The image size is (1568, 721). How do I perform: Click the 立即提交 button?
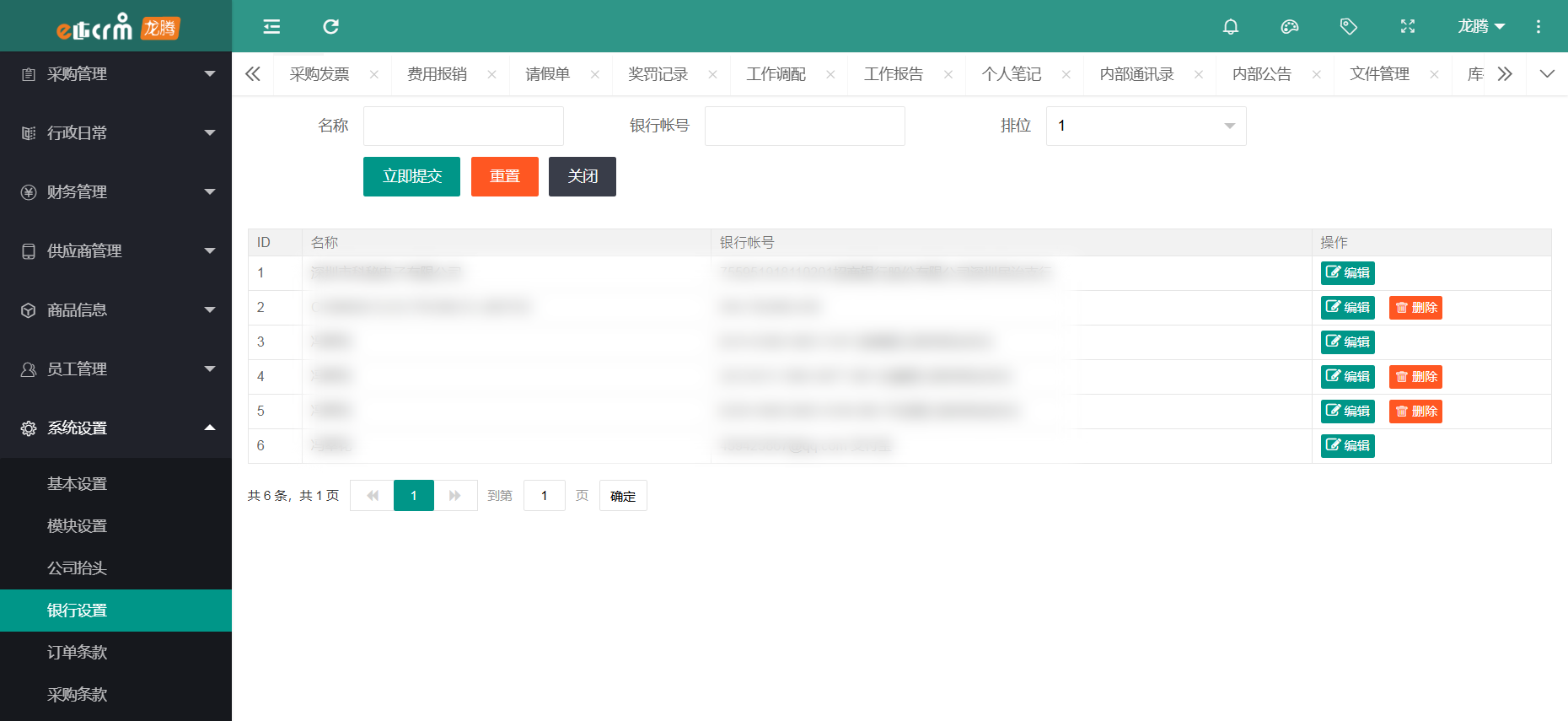coord(411,176)
